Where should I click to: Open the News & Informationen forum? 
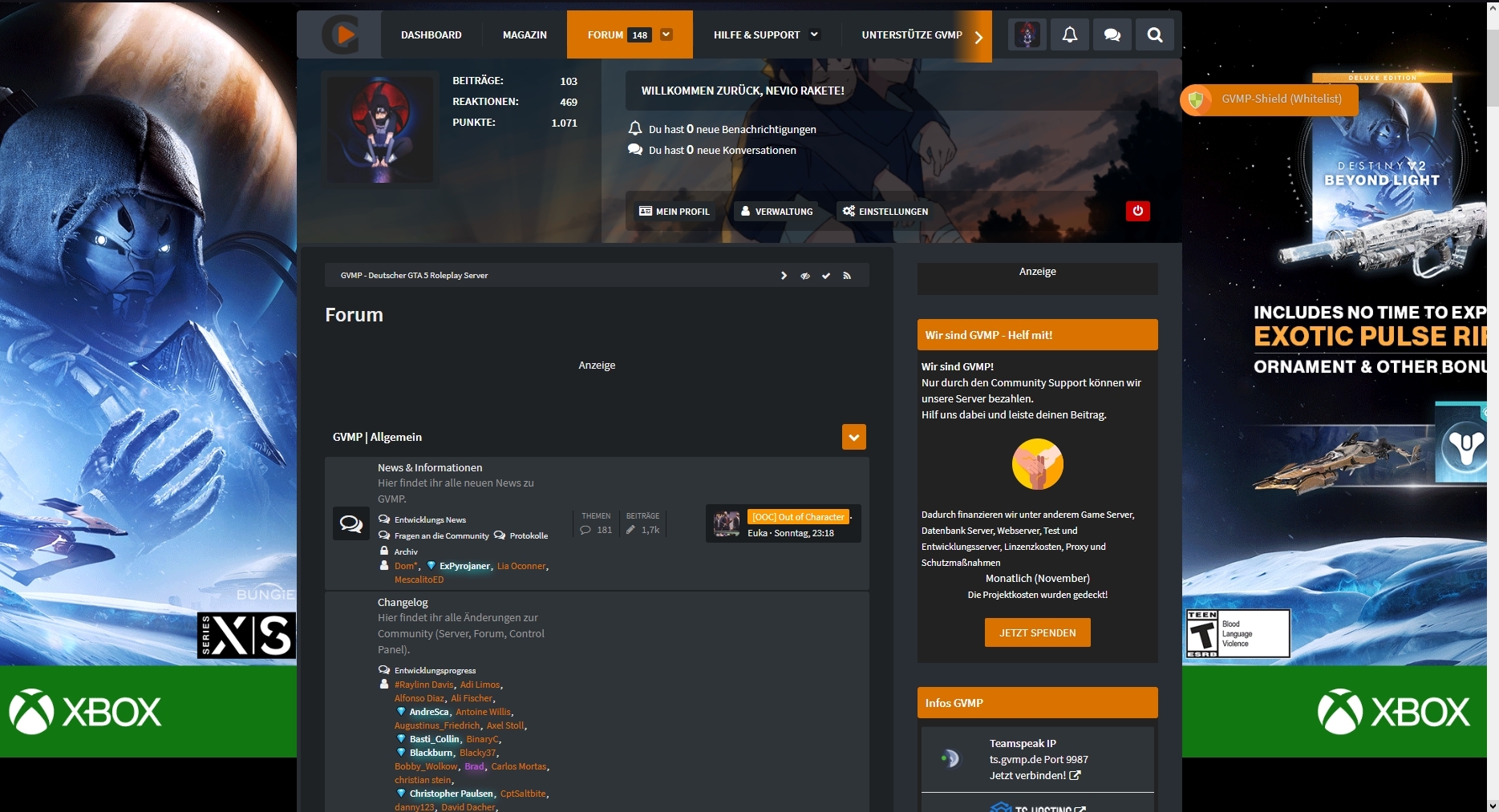coord(430,467)
